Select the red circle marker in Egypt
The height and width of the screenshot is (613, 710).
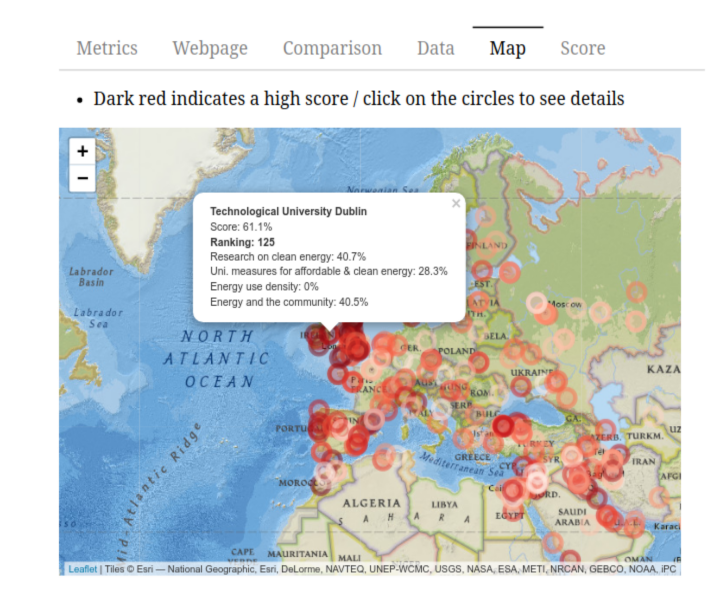(513, 490)
